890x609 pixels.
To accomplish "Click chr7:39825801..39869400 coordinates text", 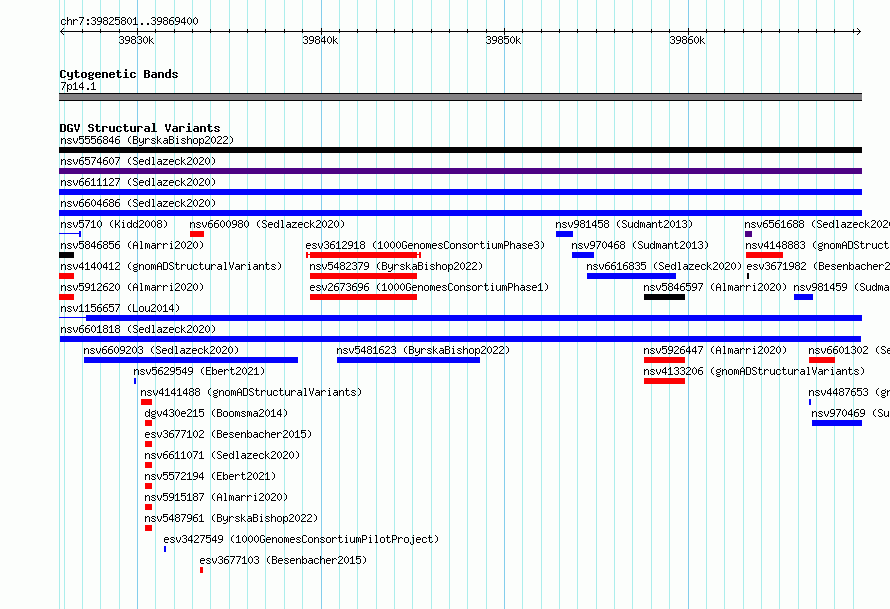I will pos(129,22).
